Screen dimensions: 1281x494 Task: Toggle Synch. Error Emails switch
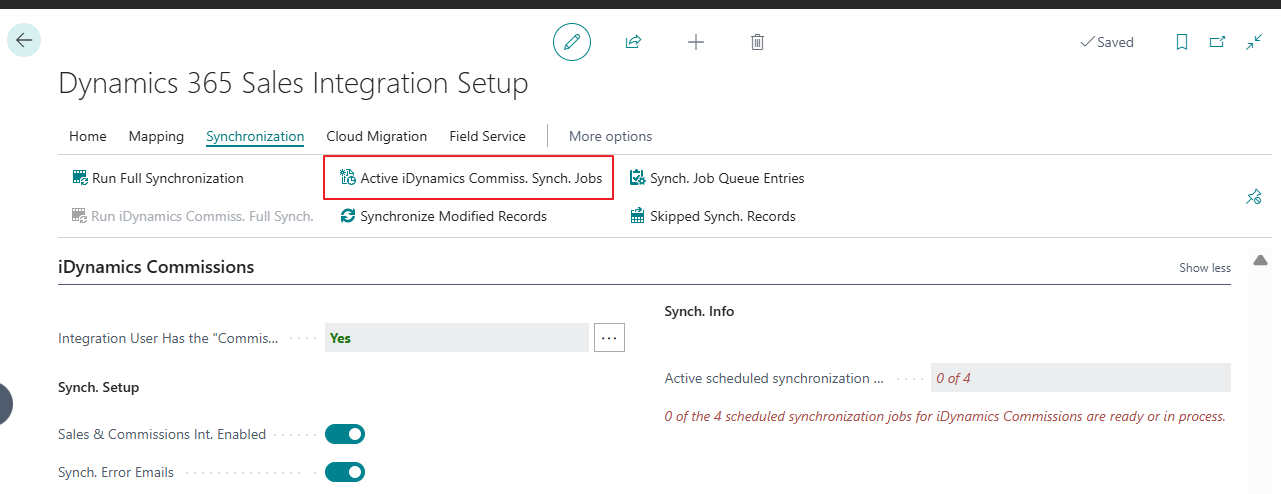pos(345,472)
